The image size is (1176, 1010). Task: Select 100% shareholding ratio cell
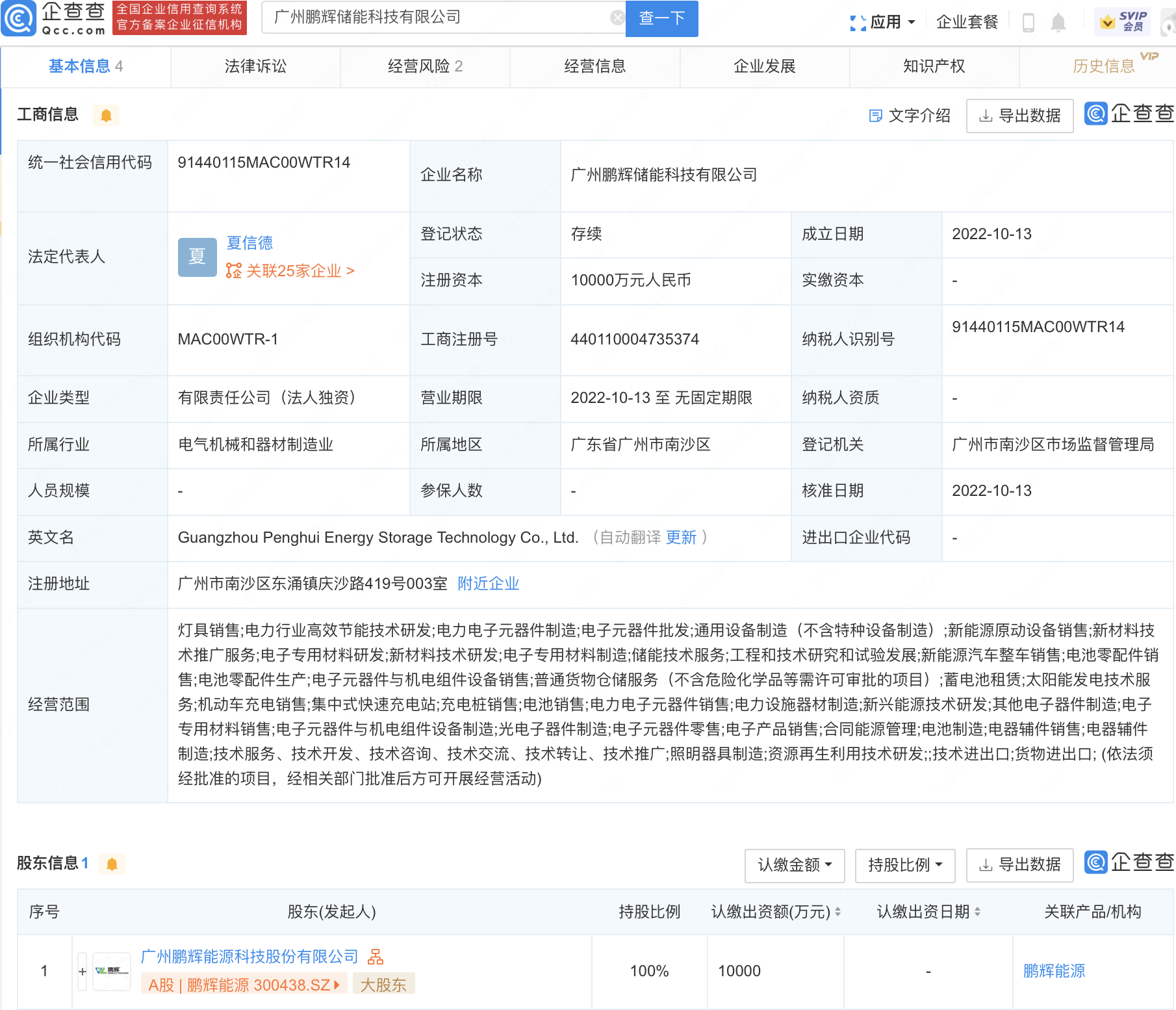(649, 971)
